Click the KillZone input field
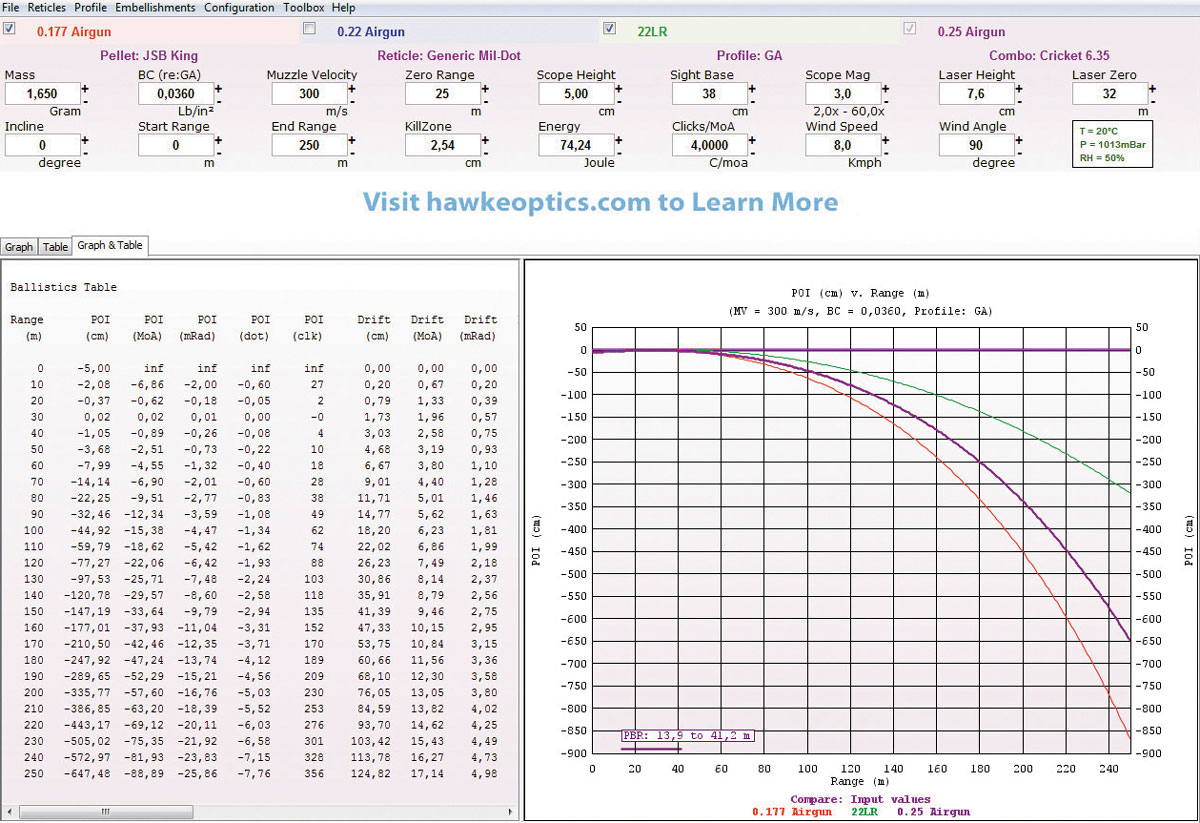 click(x=442, y=146)
